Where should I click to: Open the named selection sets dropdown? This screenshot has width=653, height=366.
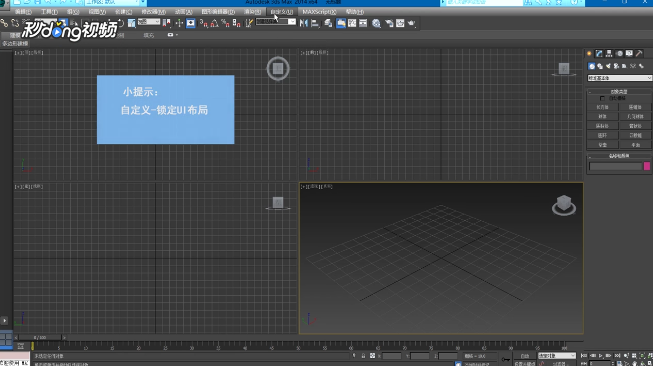(x=276, y=22)
